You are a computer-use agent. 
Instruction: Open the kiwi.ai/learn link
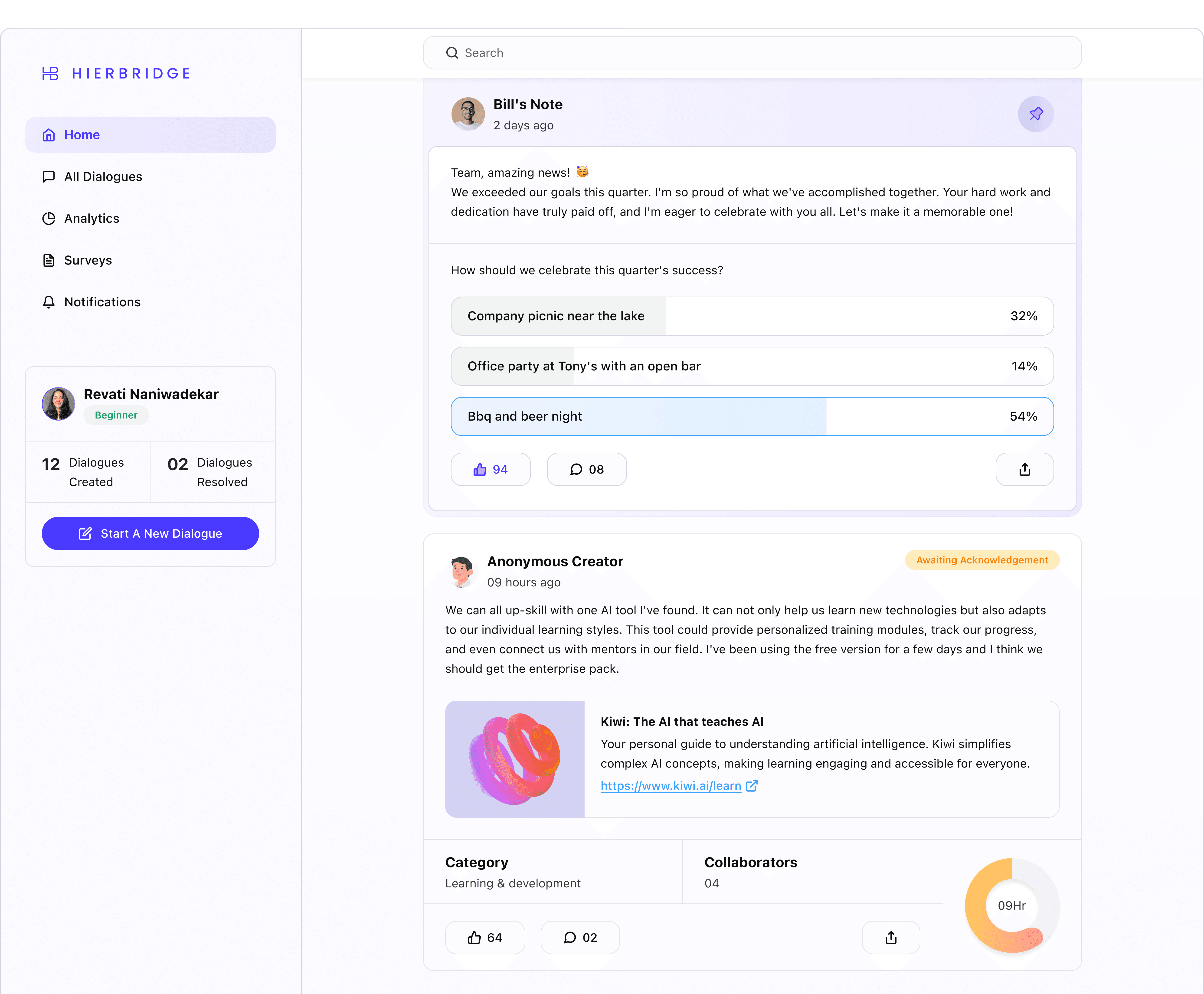(671, 786)
